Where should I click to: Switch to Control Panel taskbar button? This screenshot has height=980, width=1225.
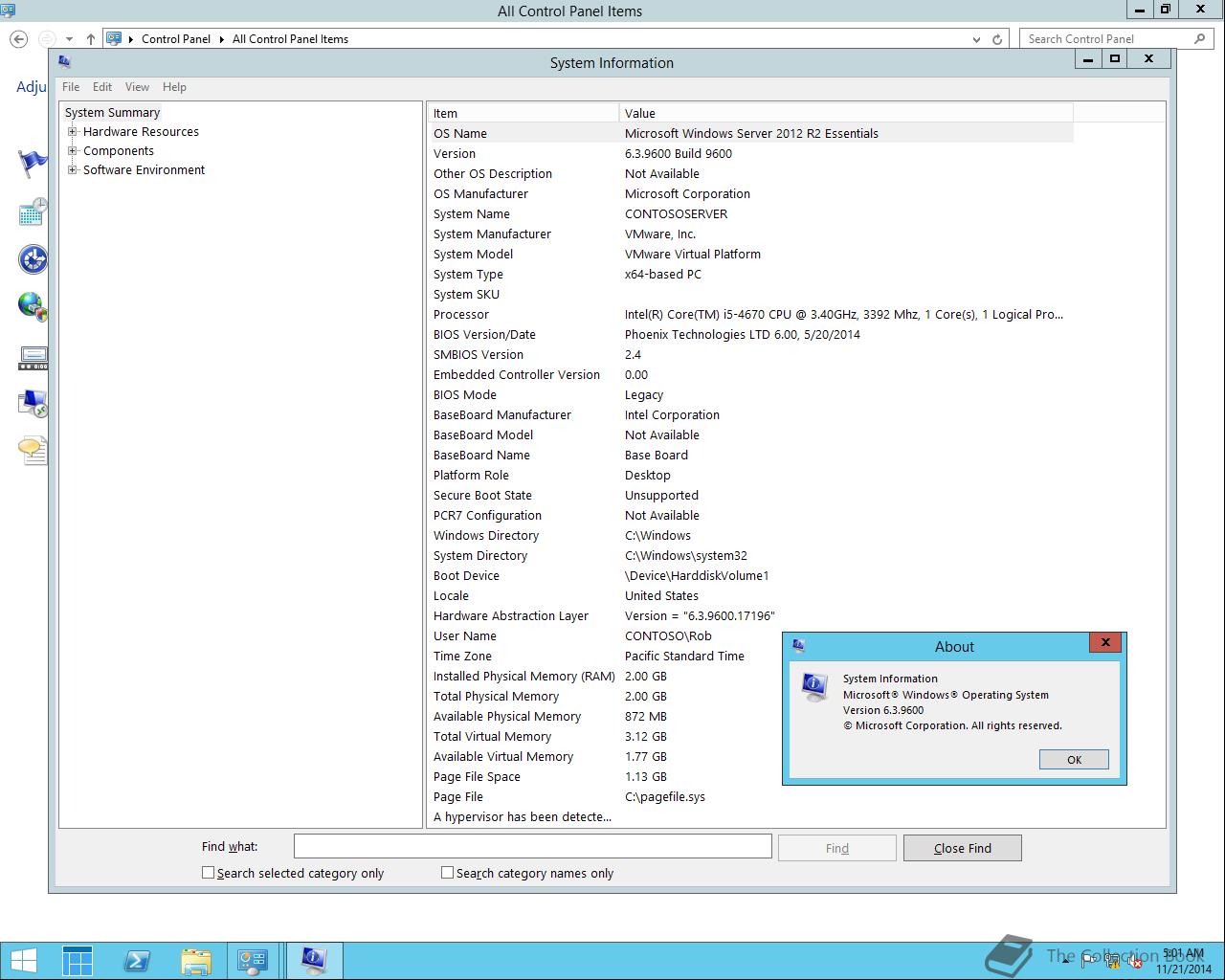pos(254,961)
